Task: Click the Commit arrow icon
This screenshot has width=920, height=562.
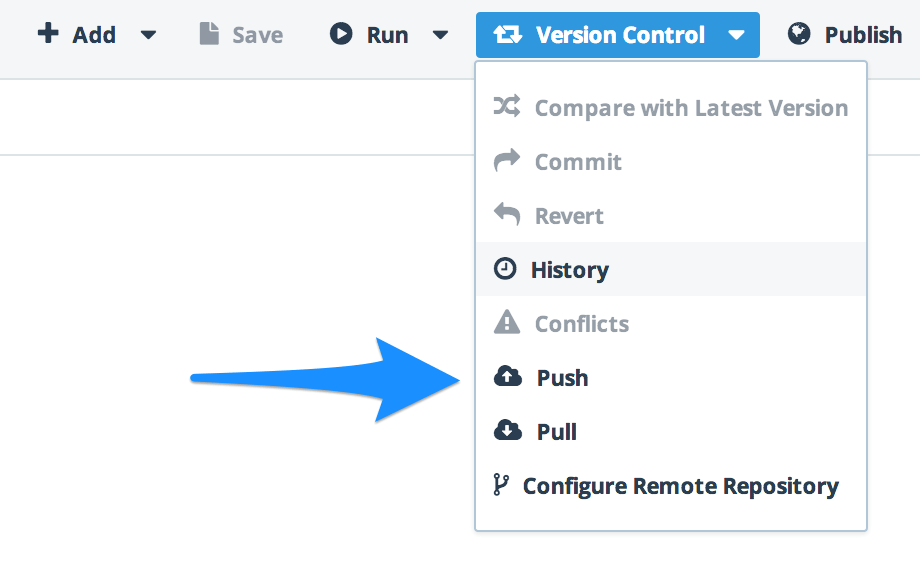Action: click(507, 160)
